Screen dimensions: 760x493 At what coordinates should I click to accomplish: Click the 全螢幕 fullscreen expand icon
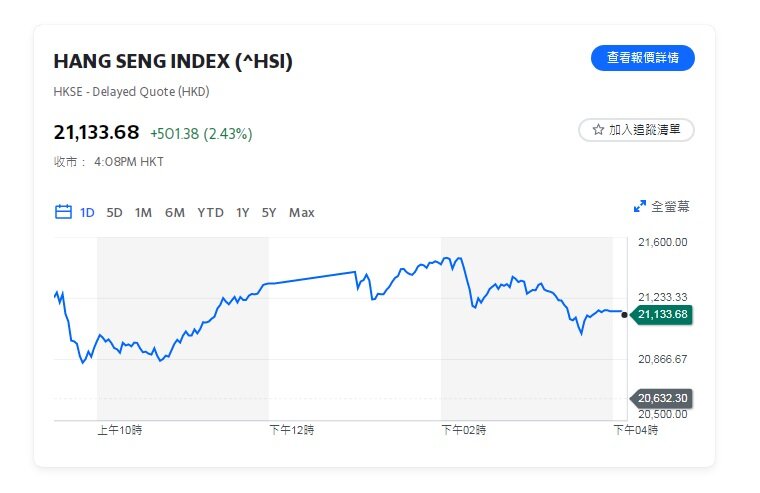[640, 207]
